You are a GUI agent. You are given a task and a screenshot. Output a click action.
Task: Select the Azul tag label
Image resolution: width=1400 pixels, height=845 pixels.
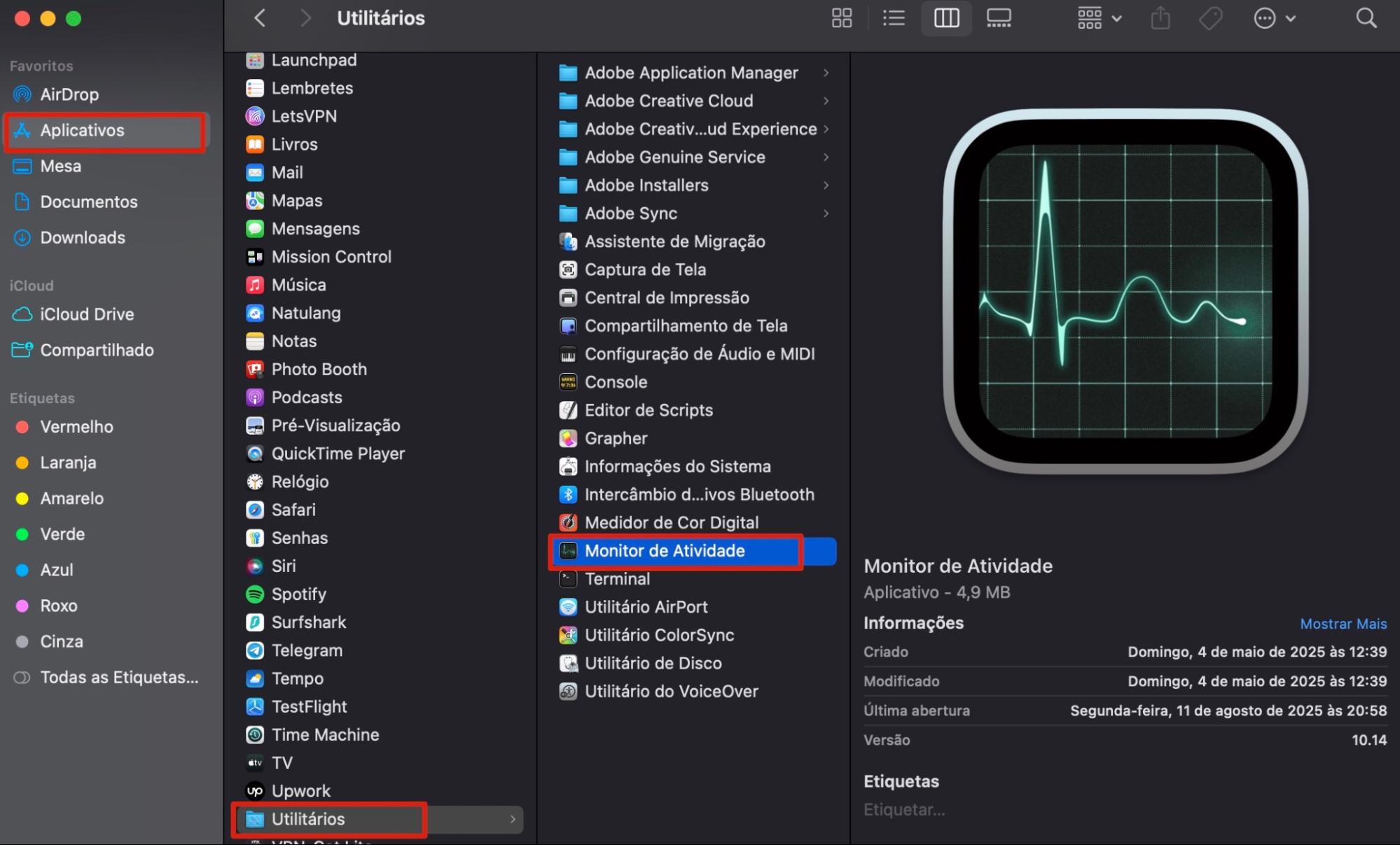[56, 570]
